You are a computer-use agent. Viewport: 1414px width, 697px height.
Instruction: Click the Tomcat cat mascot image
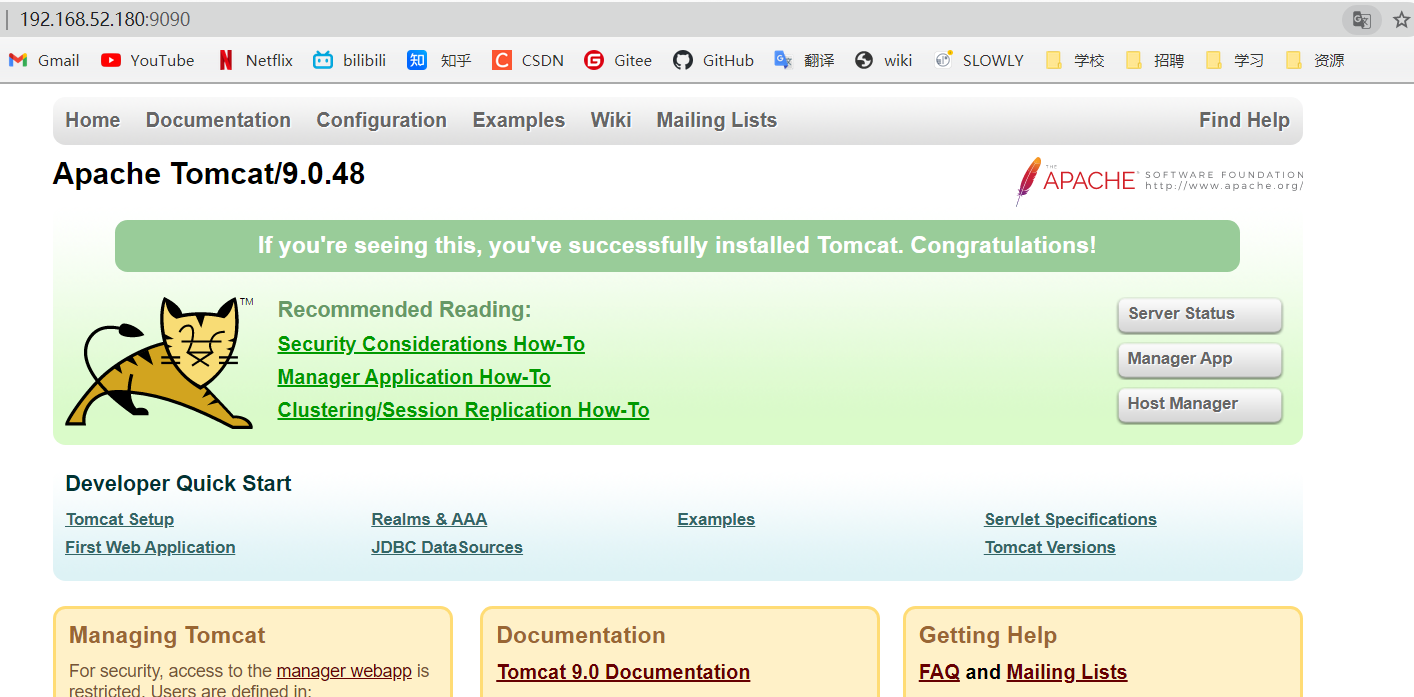tap(160, 362)
